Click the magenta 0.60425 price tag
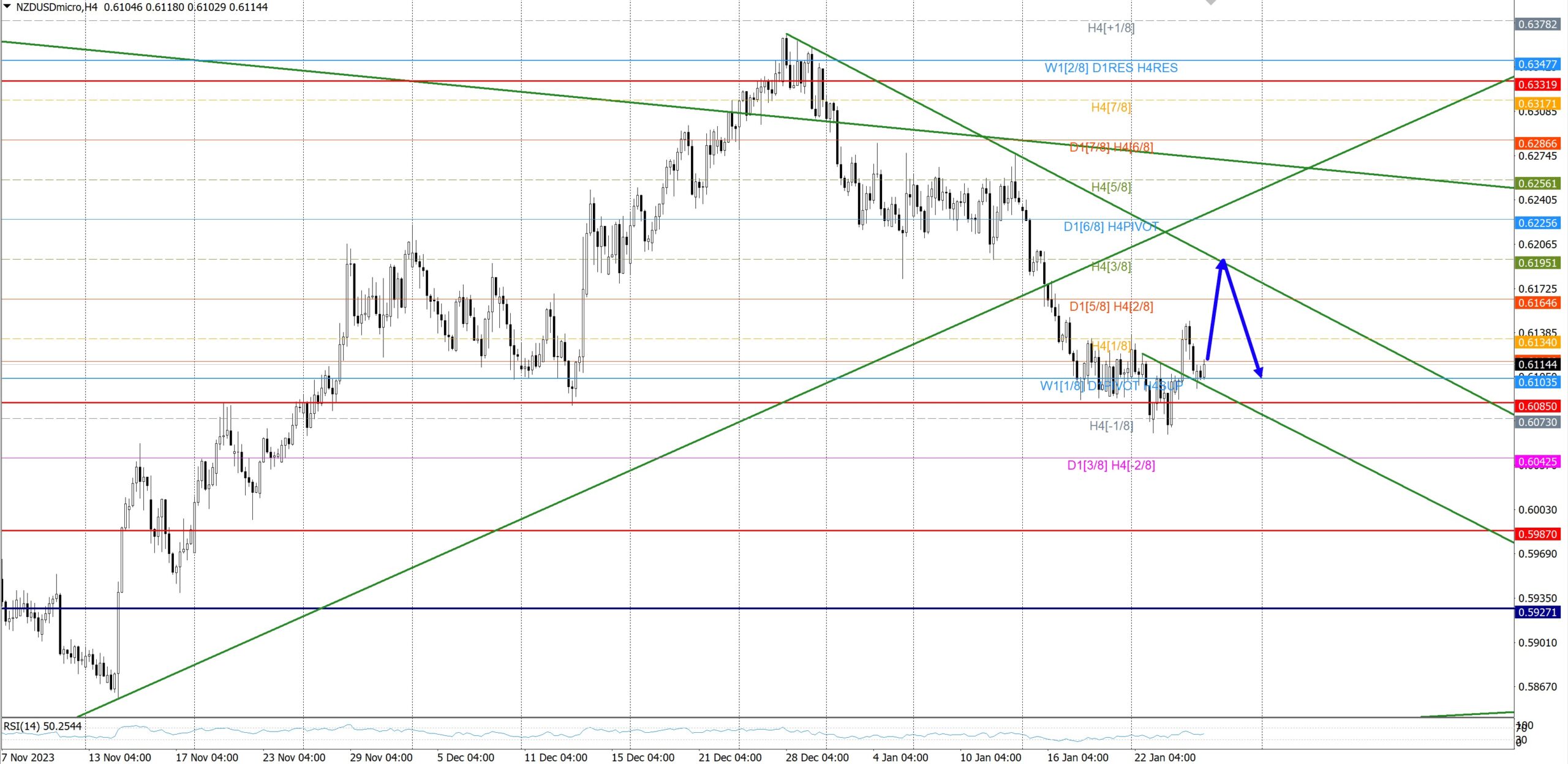The image size is (1568, 764). click(1537, 462)
